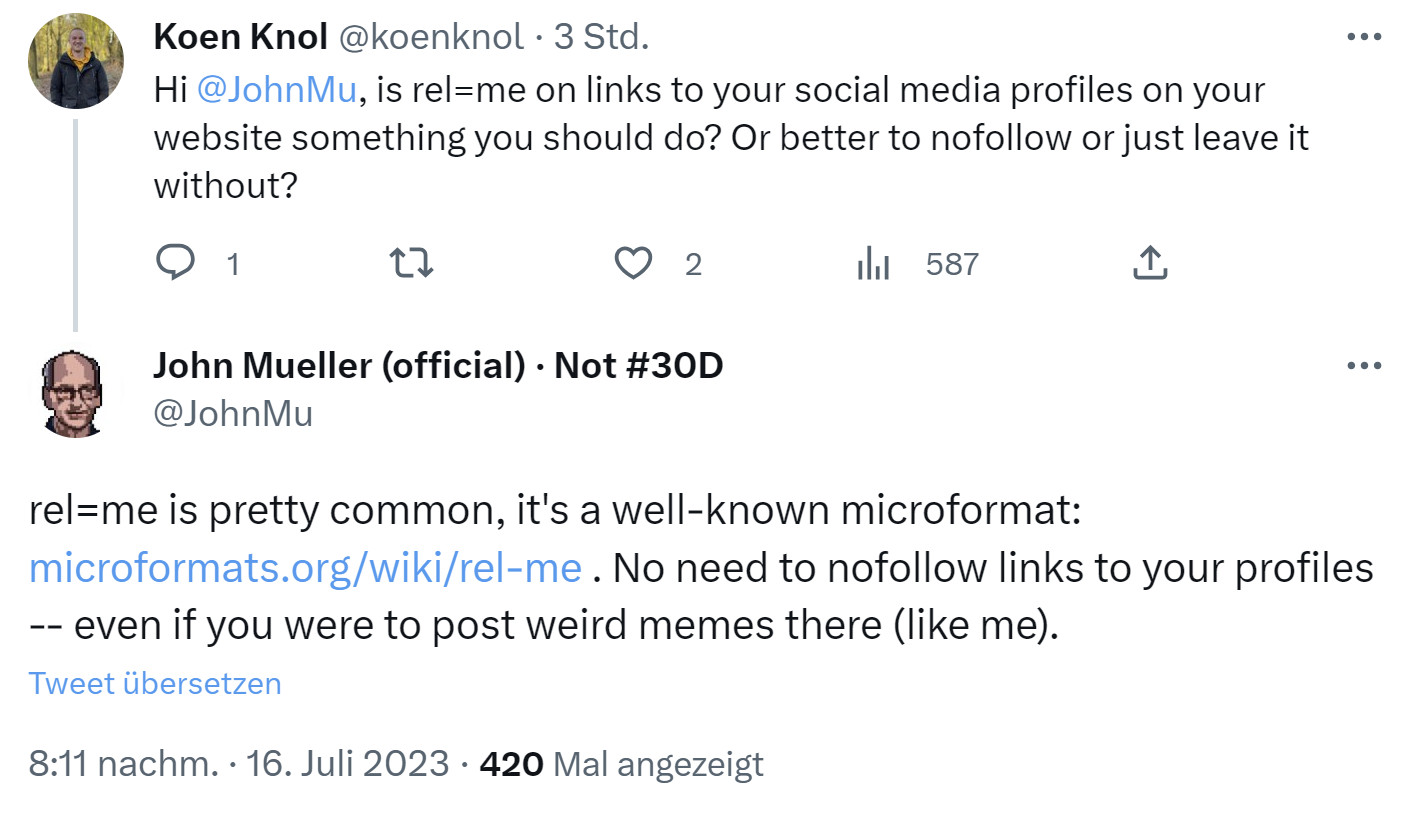Screen dimensions: 1421x815
Task: Like Koen Knol's tweet
Action: [632, 264]
